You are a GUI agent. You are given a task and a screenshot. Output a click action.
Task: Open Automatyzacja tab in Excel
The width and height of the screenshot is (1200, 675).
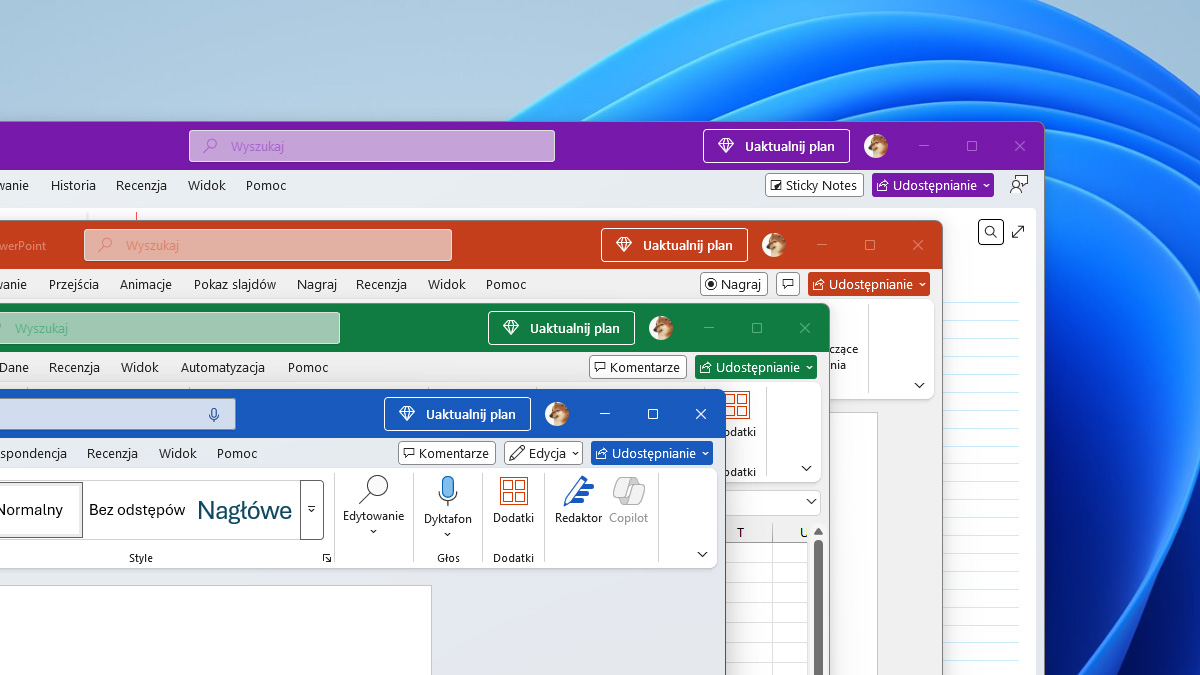click(x=223, y=367)
